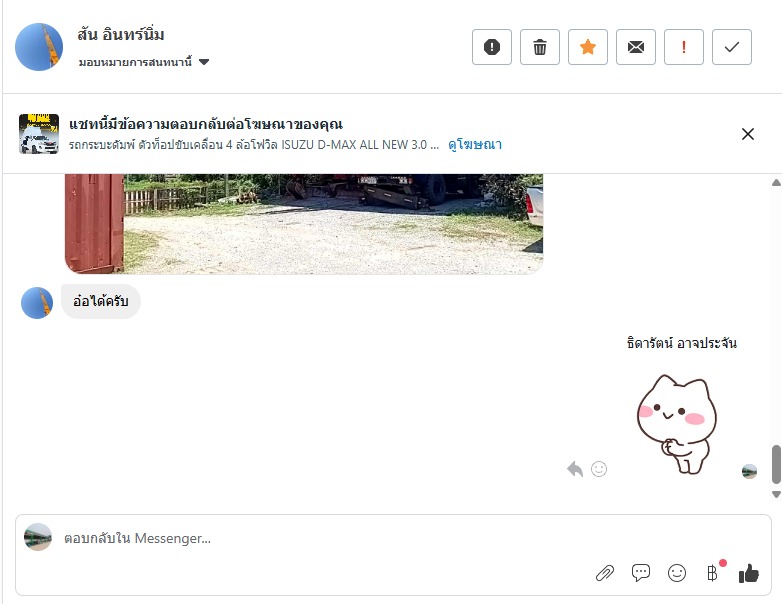Send a thumbs-up like
Image resolution: width=782 pixels, height=604 pixels.
[749, 573]
